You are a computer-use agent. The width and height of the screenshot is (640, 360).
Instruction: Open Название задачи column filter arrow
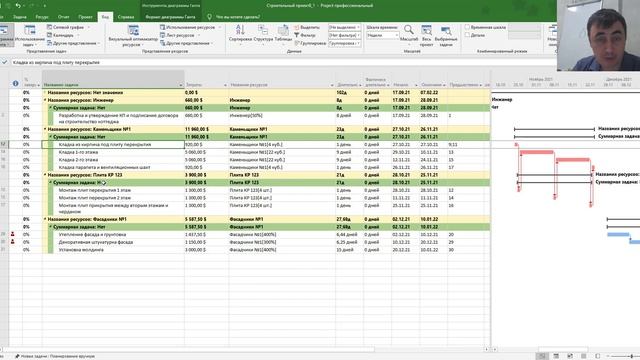tap(180, 85)
